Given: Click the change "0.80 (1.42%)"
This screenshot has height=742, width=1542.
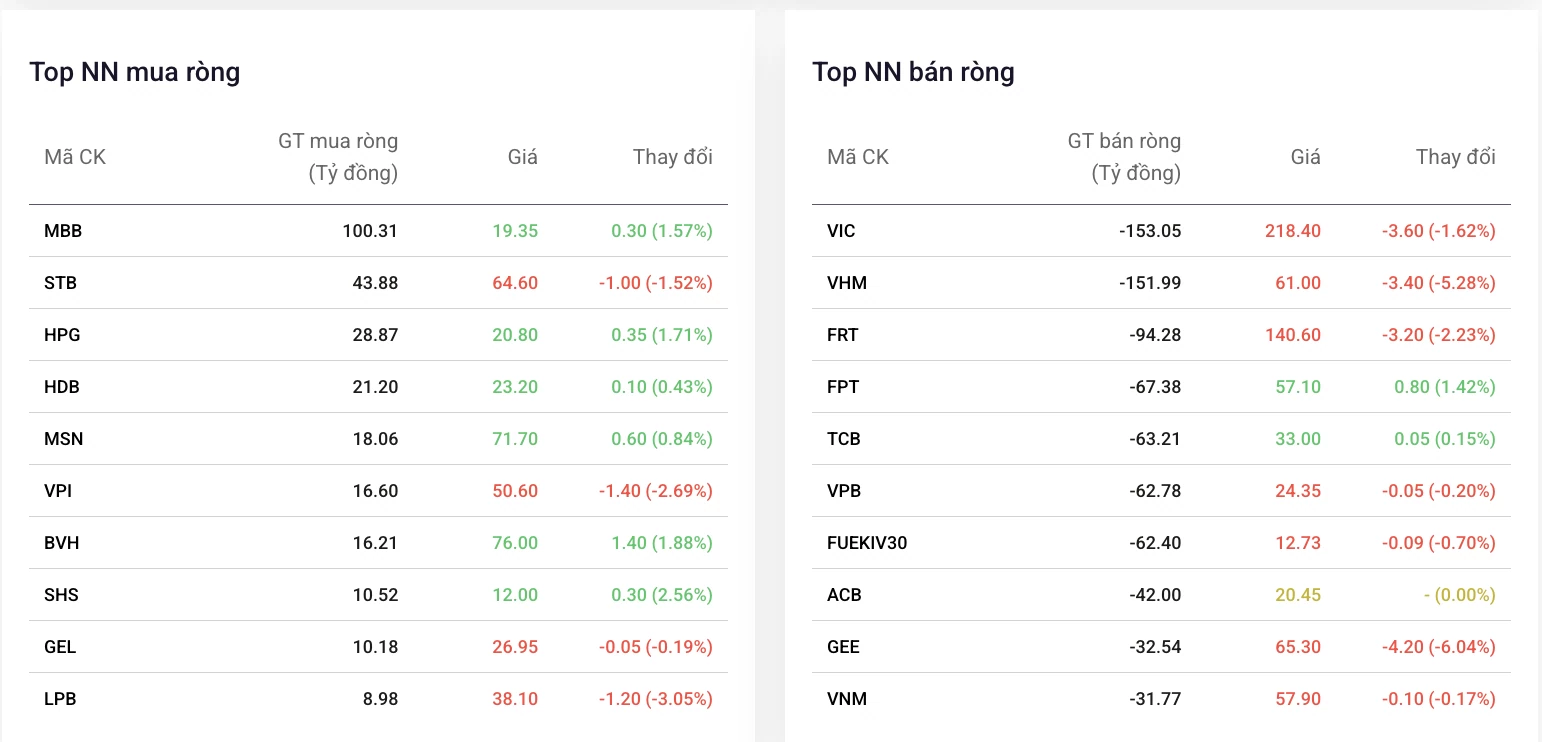Looking at the screenshot, I should [1445, 387].
